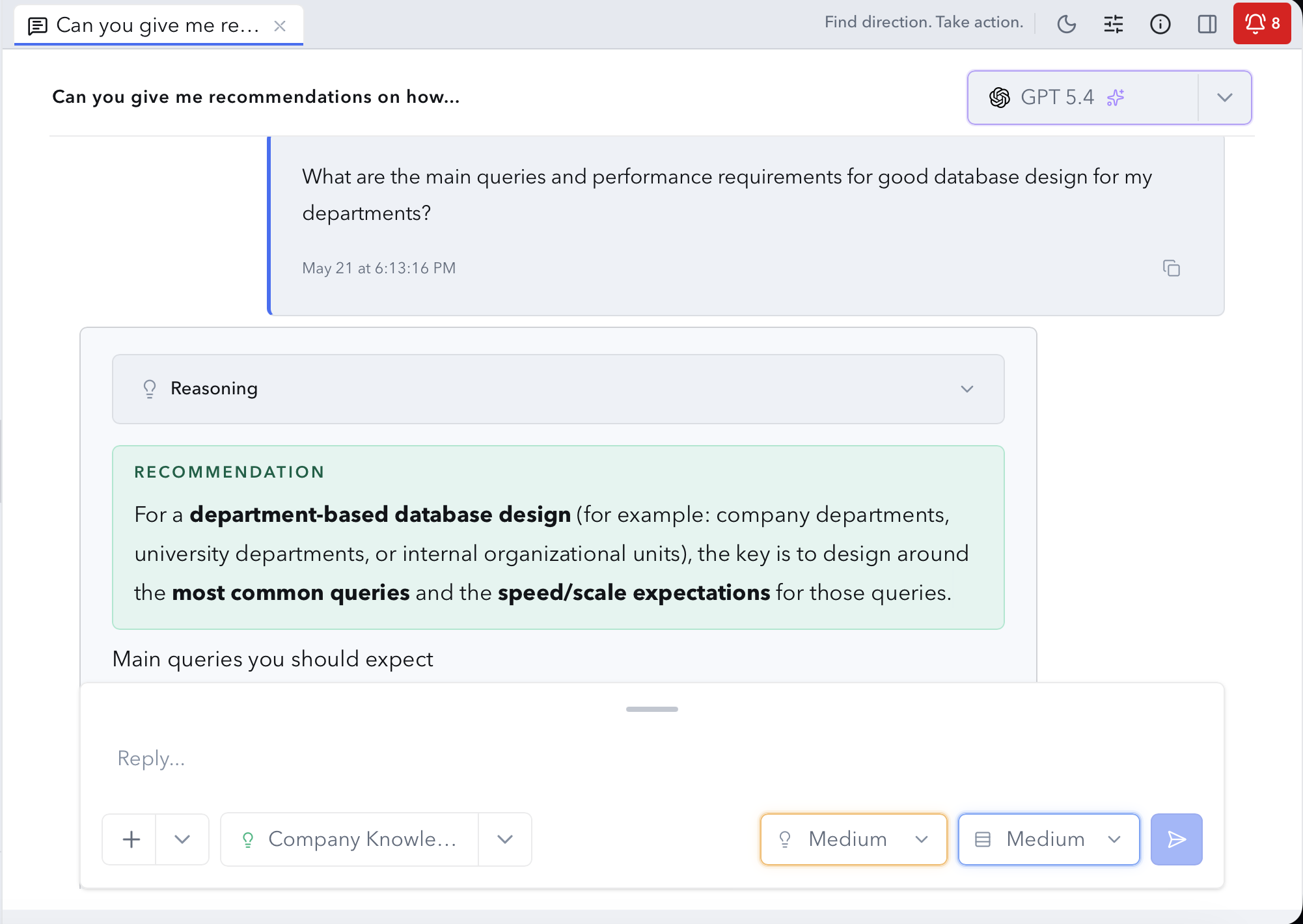Send the reply message
1303x924 pixels.
tap(1177, 839)
